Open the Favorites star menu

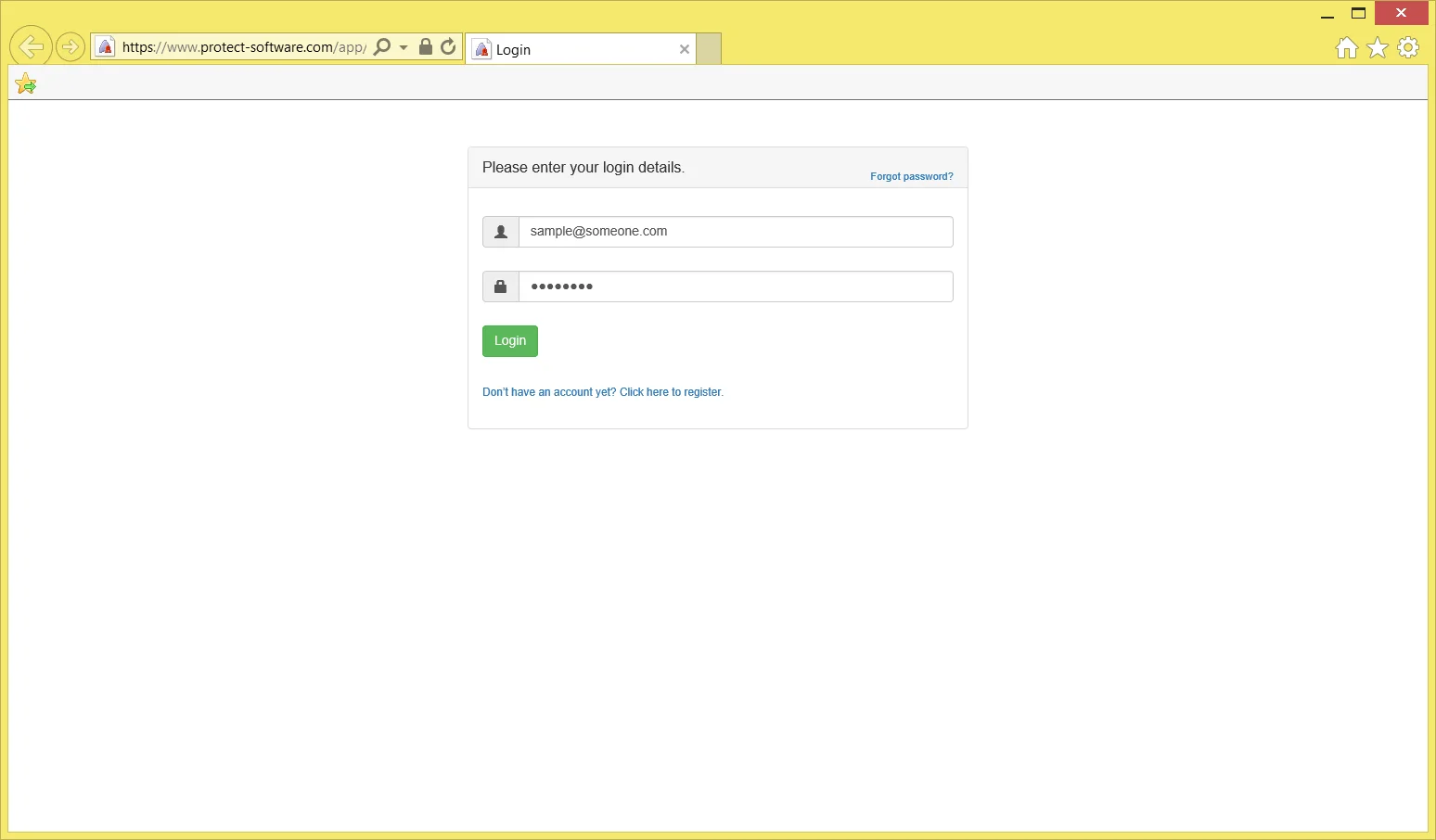(1378, 47)
